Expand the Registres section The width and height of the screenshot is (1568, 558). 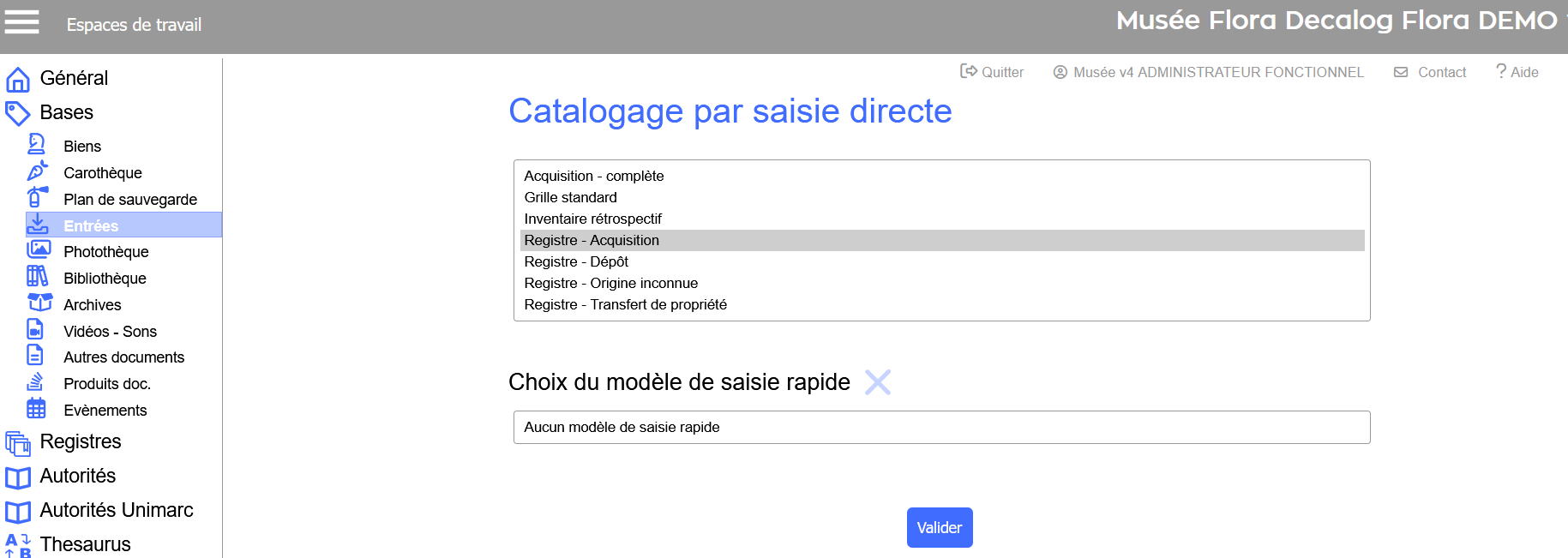click(81, 441)
